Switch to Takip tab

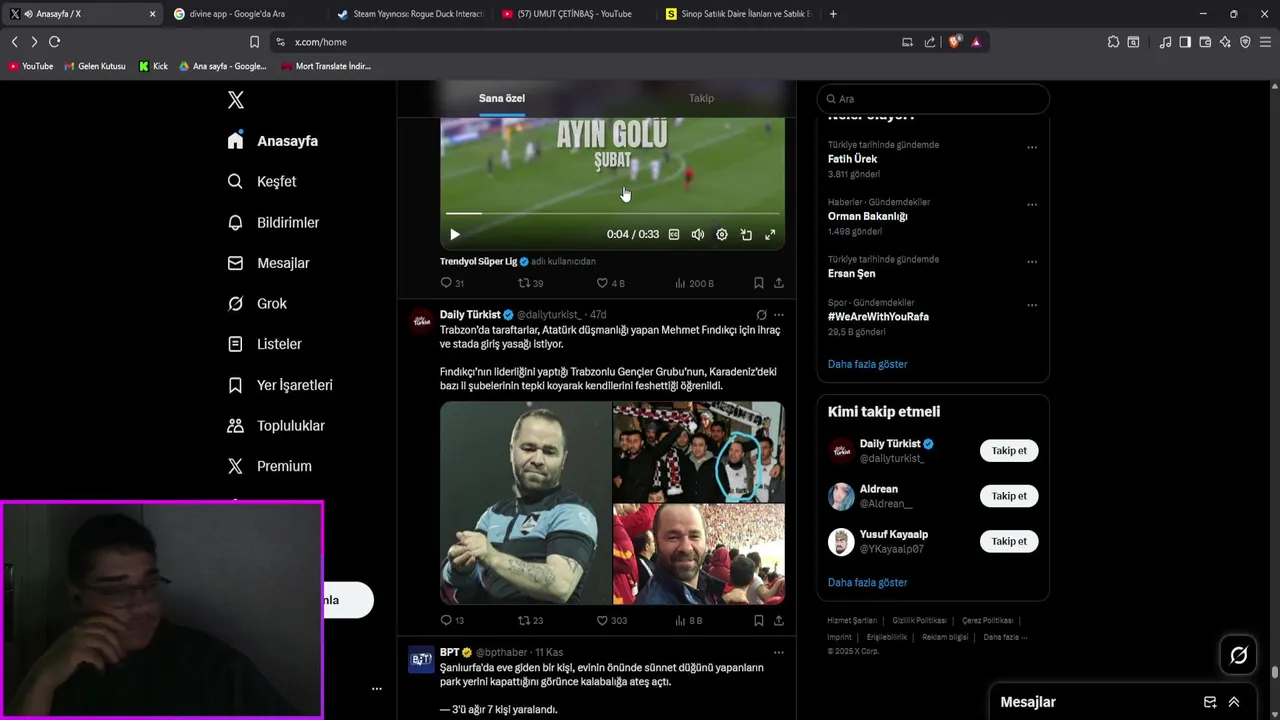pos(701,98)
